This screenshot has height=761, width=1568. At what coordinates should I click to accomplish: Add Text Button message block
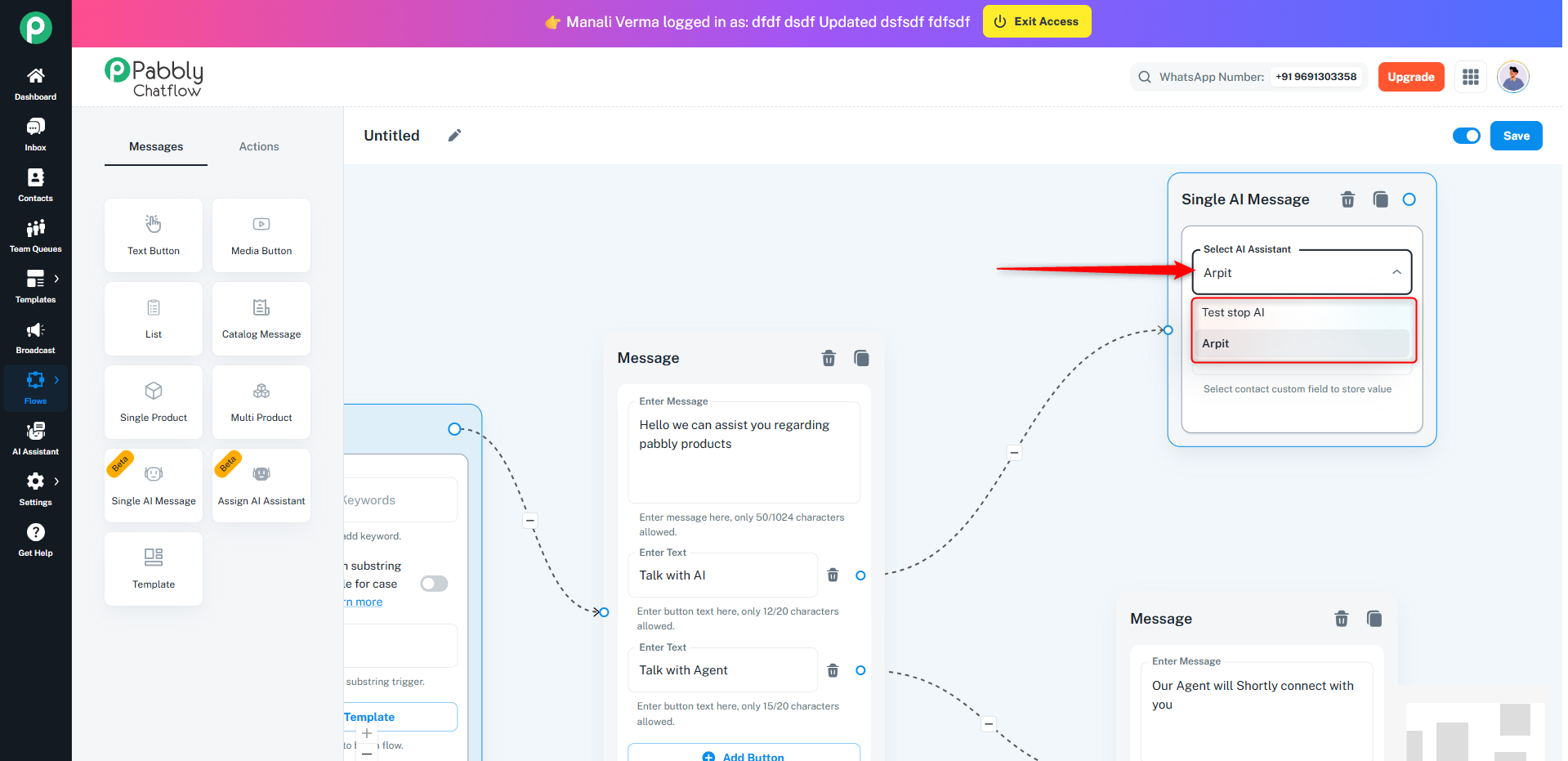(x=154, y=235)
